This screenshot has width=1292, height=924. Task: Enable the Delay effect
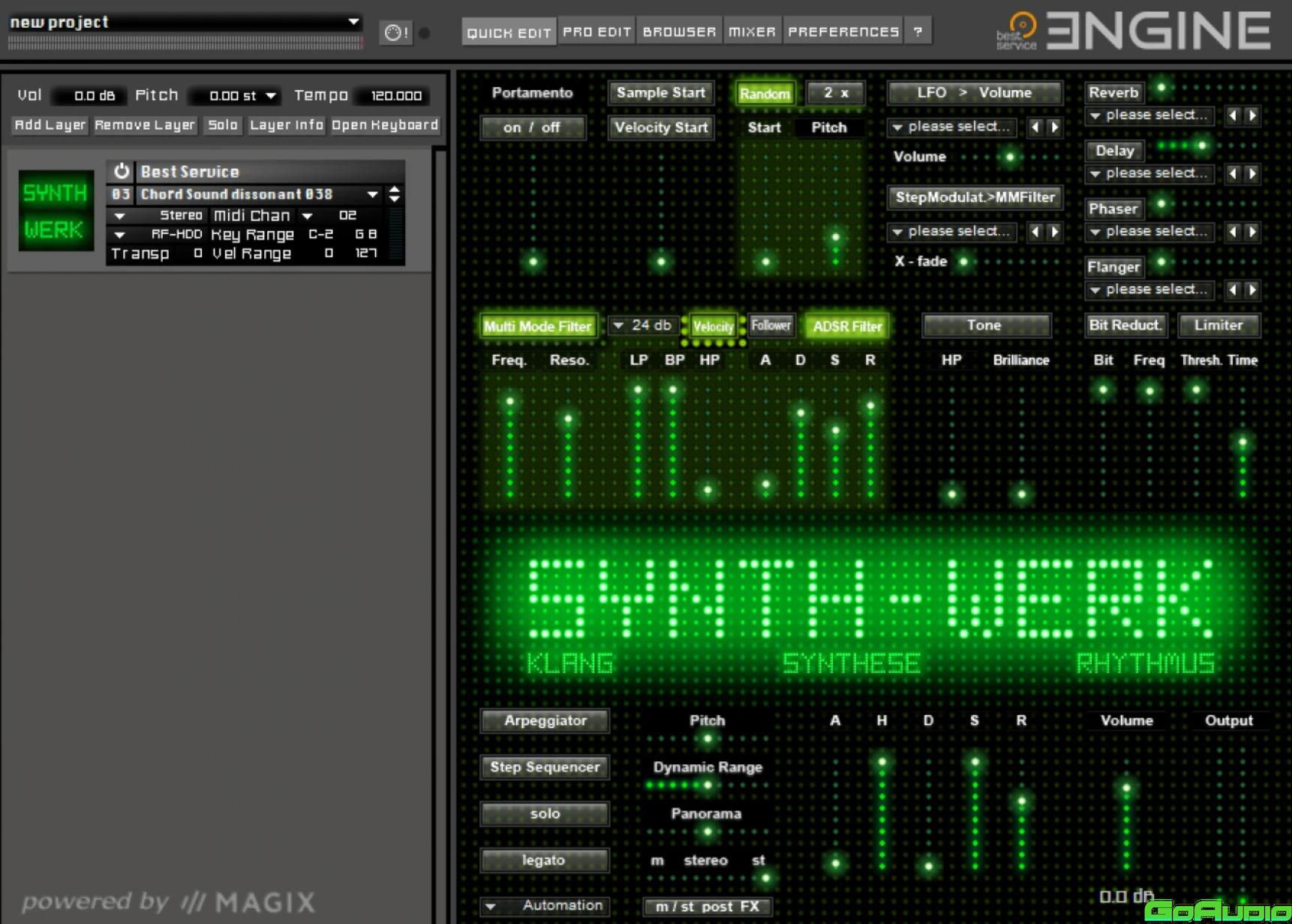1114,151
